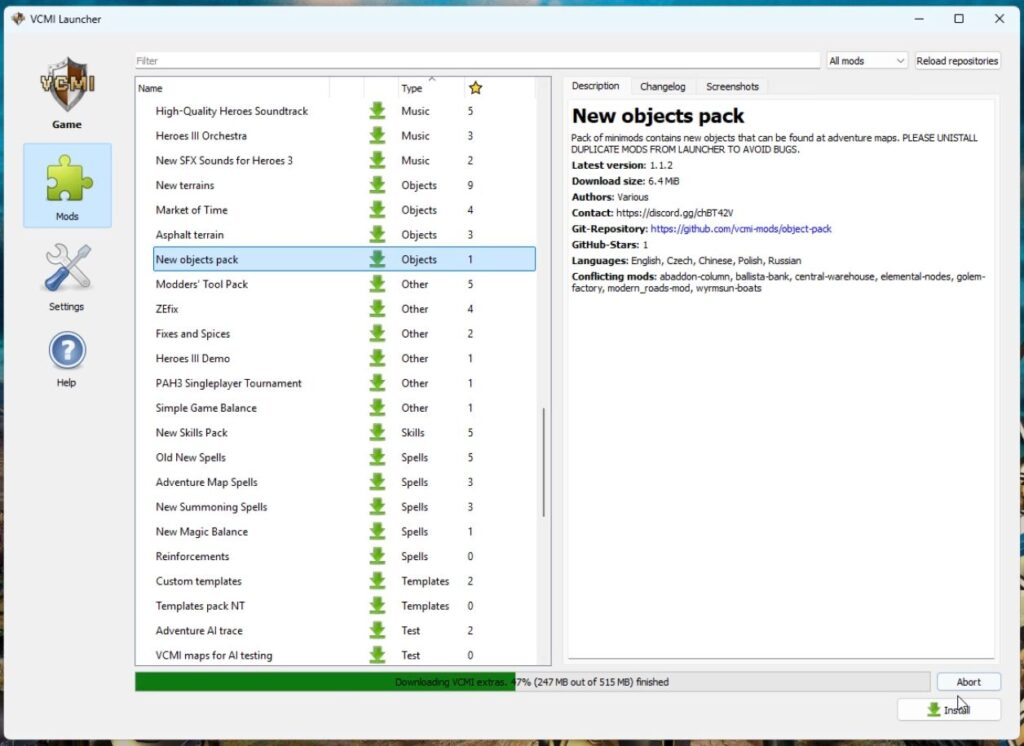The width and height of the screenshot is (1024, 746).
Task: Open the Help question-mark icon
Action: coord(67,351)
